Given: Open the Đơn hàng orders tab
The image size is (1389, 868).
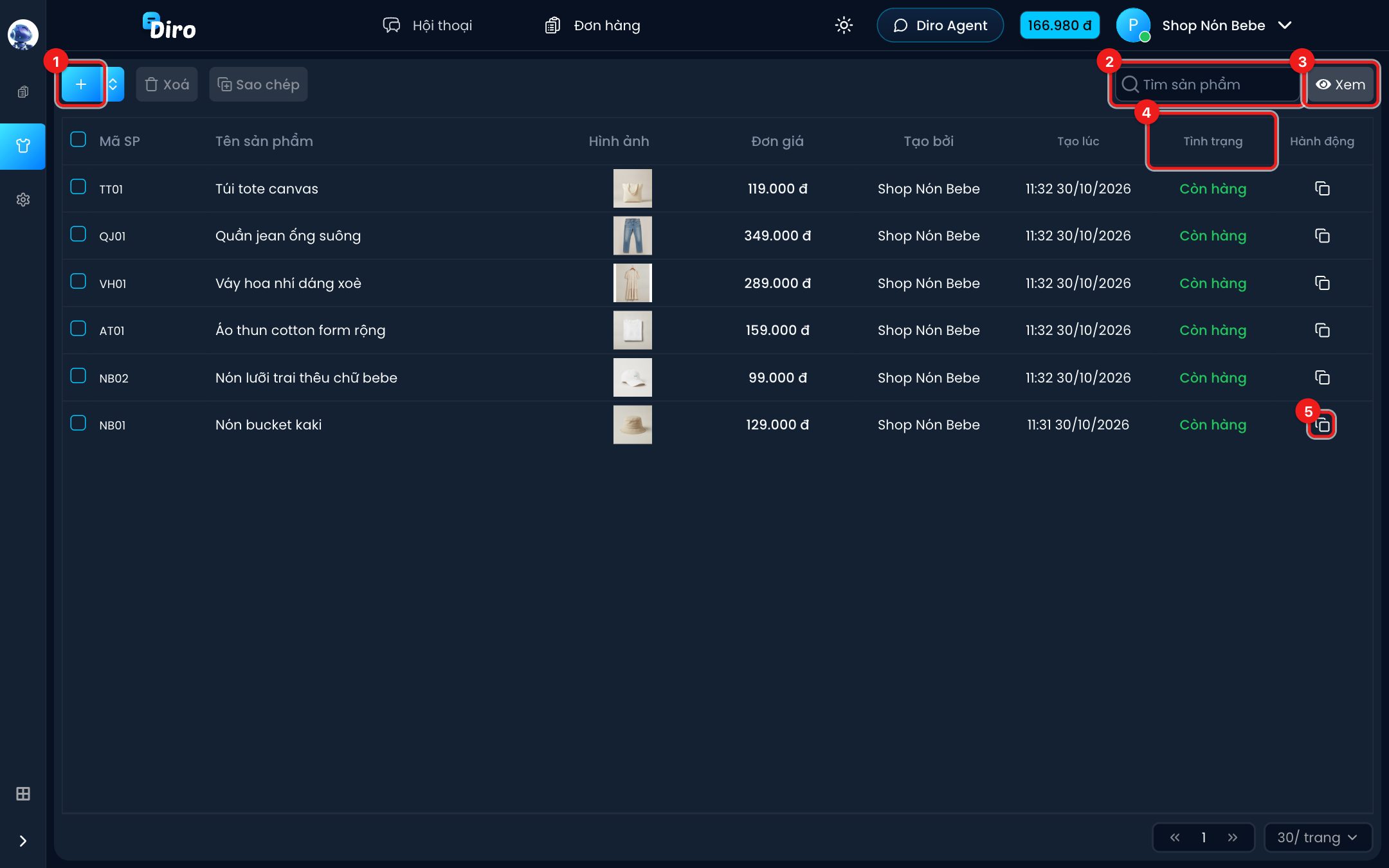Looking at the screenshot, I should click(593, 25).
